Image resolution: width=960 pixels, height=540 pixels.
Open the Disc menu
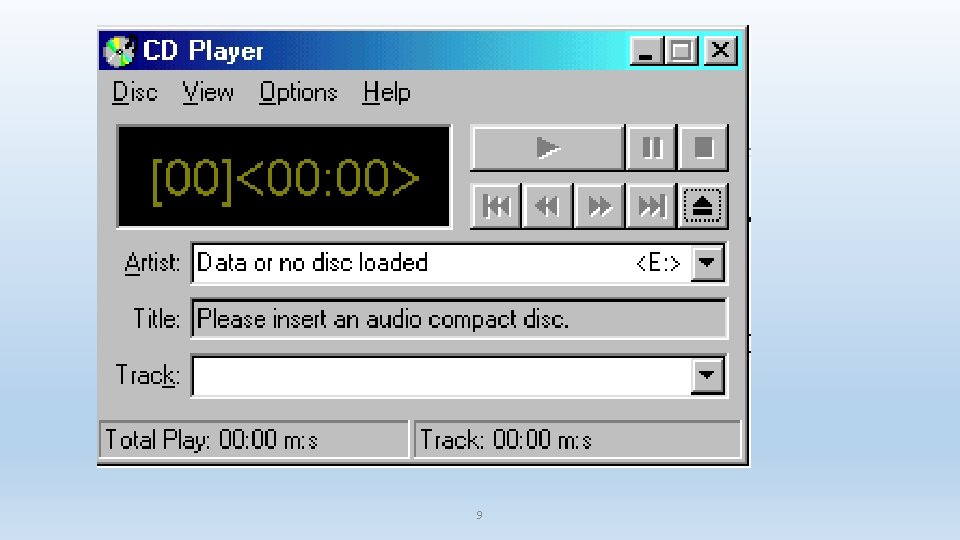135,92
